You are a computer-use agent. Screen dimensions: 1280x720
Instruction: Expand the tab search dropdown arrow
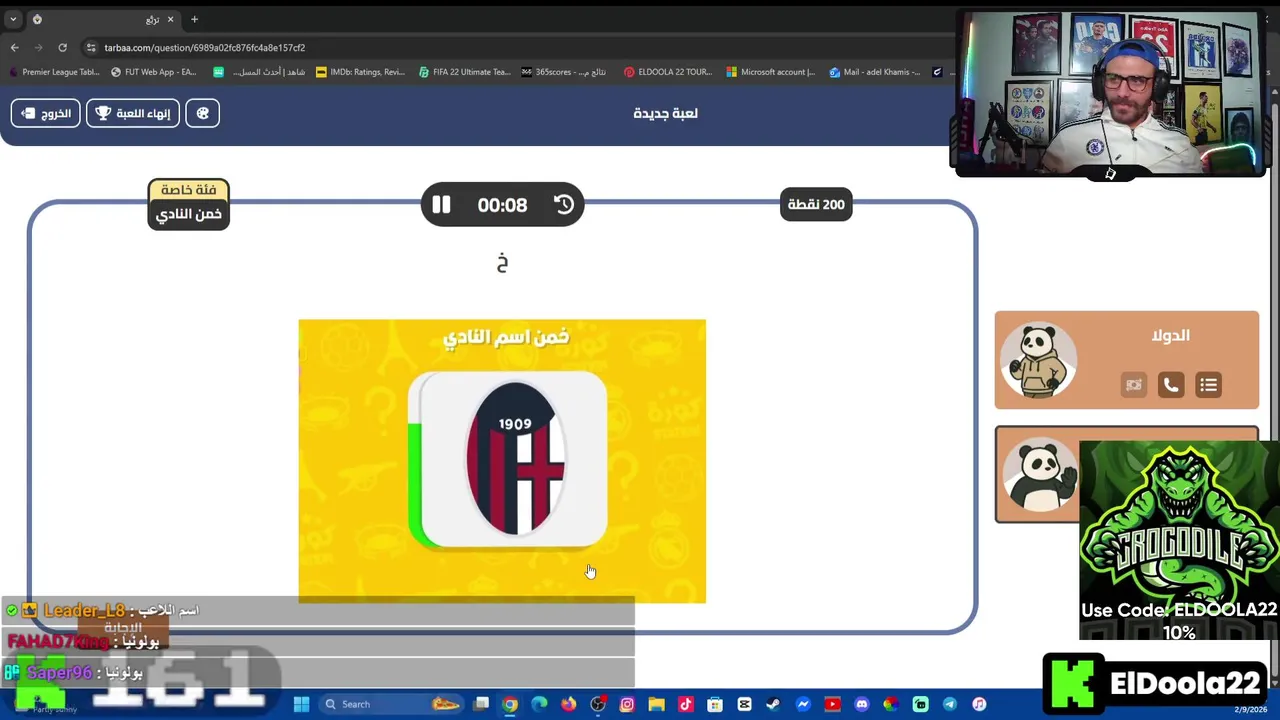click(13, 19)
